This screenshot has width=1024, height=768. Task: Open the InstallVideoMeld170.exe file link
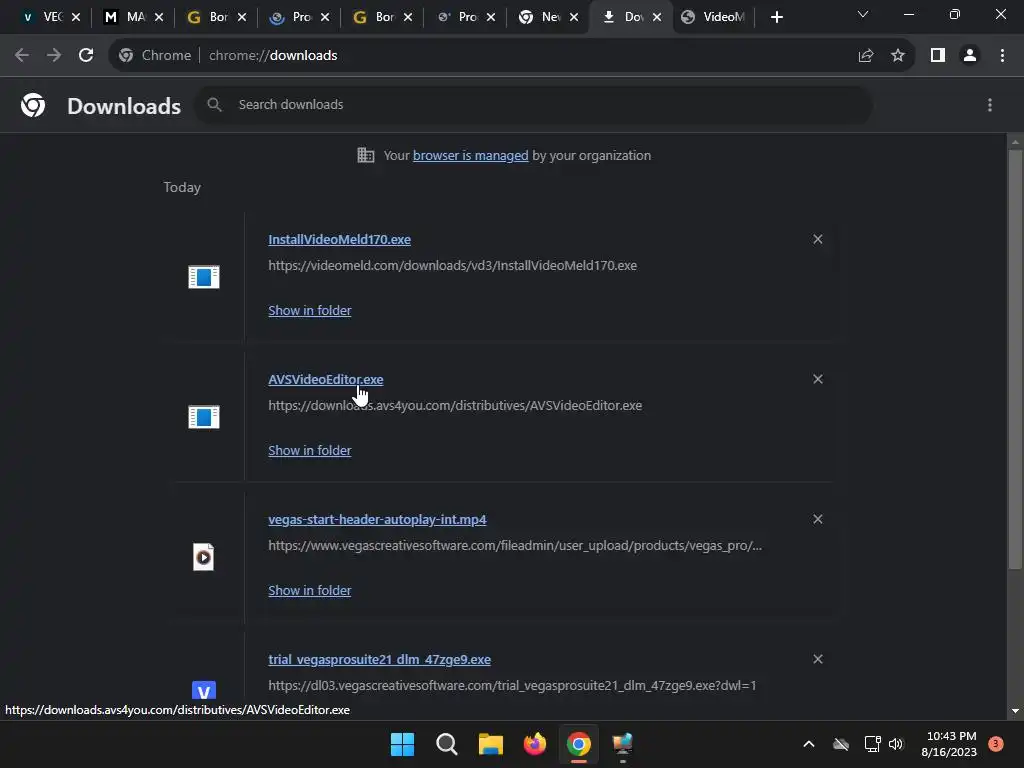click(340, 240)
